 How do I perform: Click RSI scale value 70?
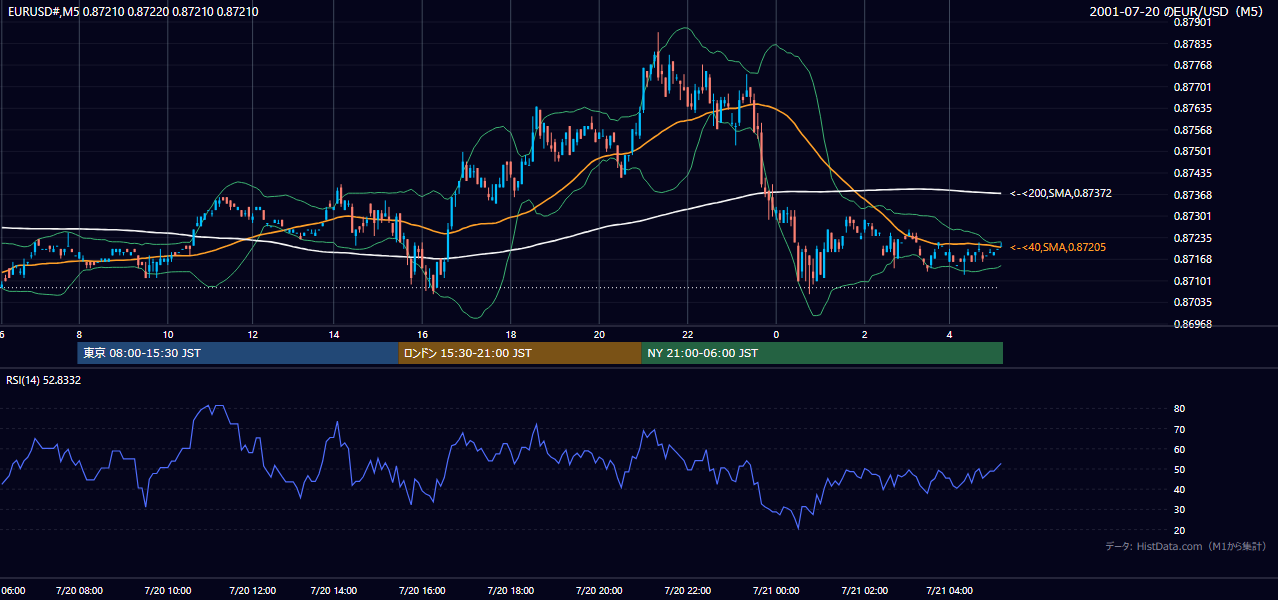point(1179,429)
